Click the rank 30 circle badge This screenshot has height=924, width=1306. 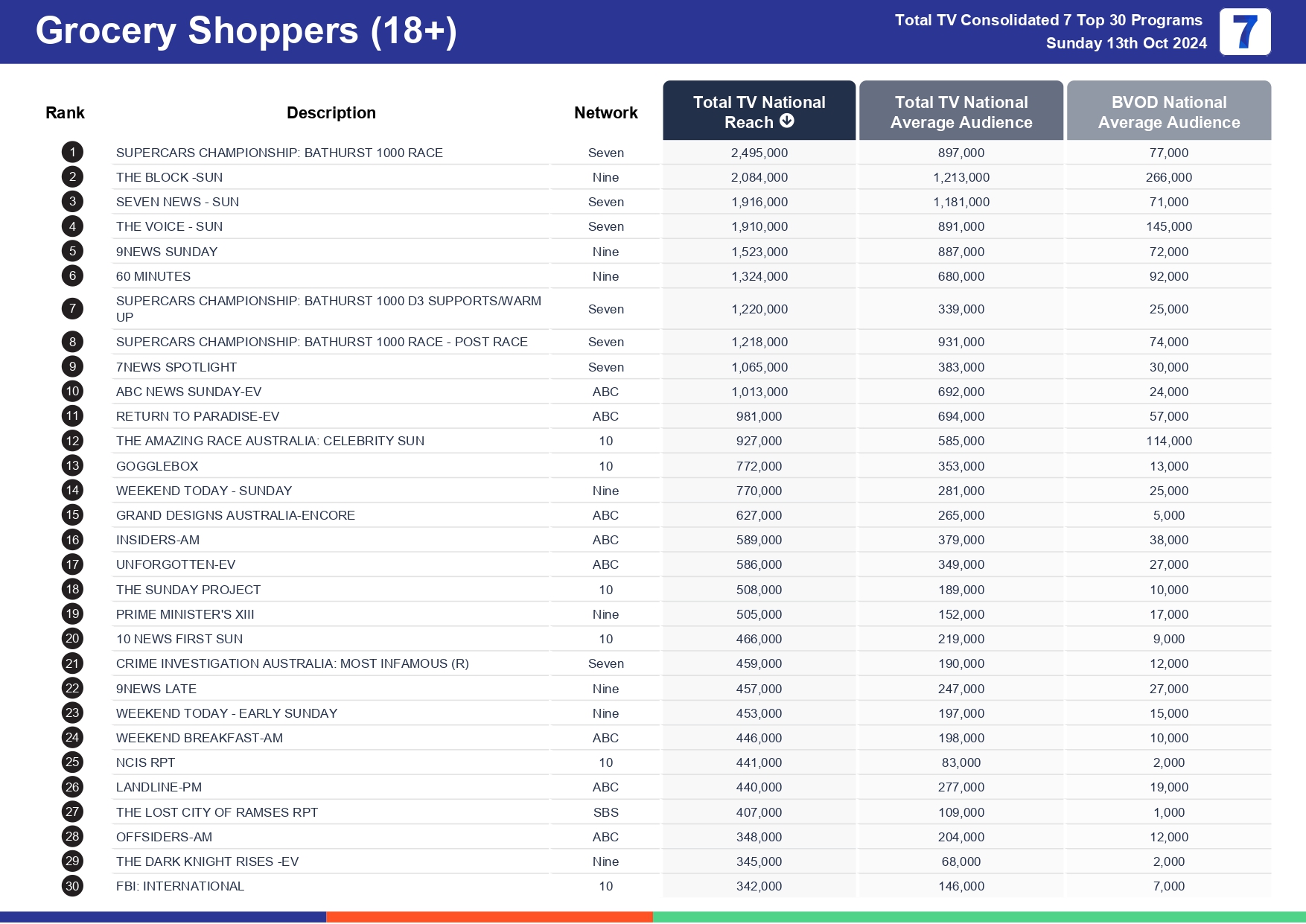pyautogui.click(x=72, y=886)
